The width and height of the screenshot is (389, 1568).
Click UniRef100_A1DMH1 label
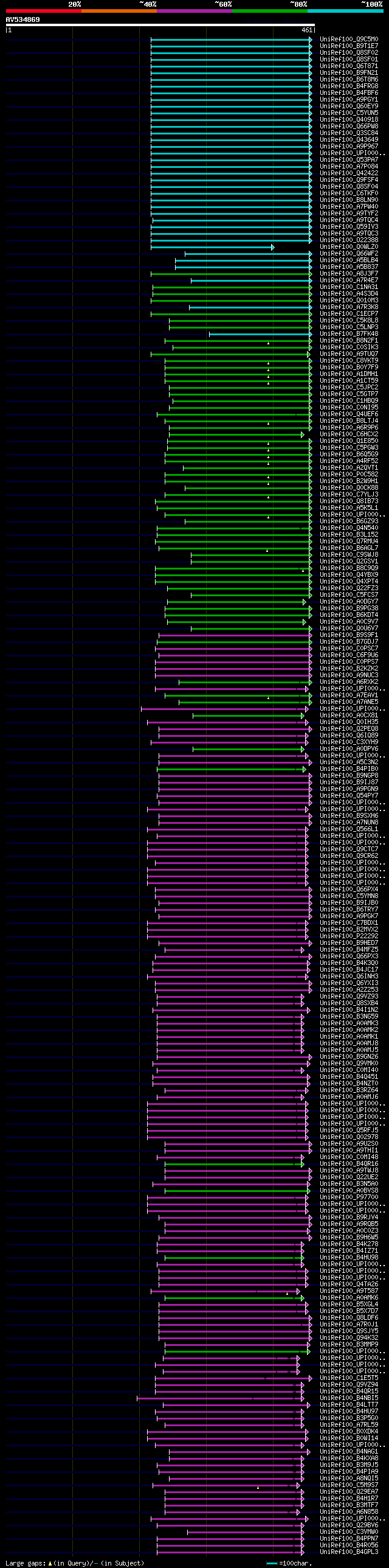pyautogui.click(x=349, y=374)
